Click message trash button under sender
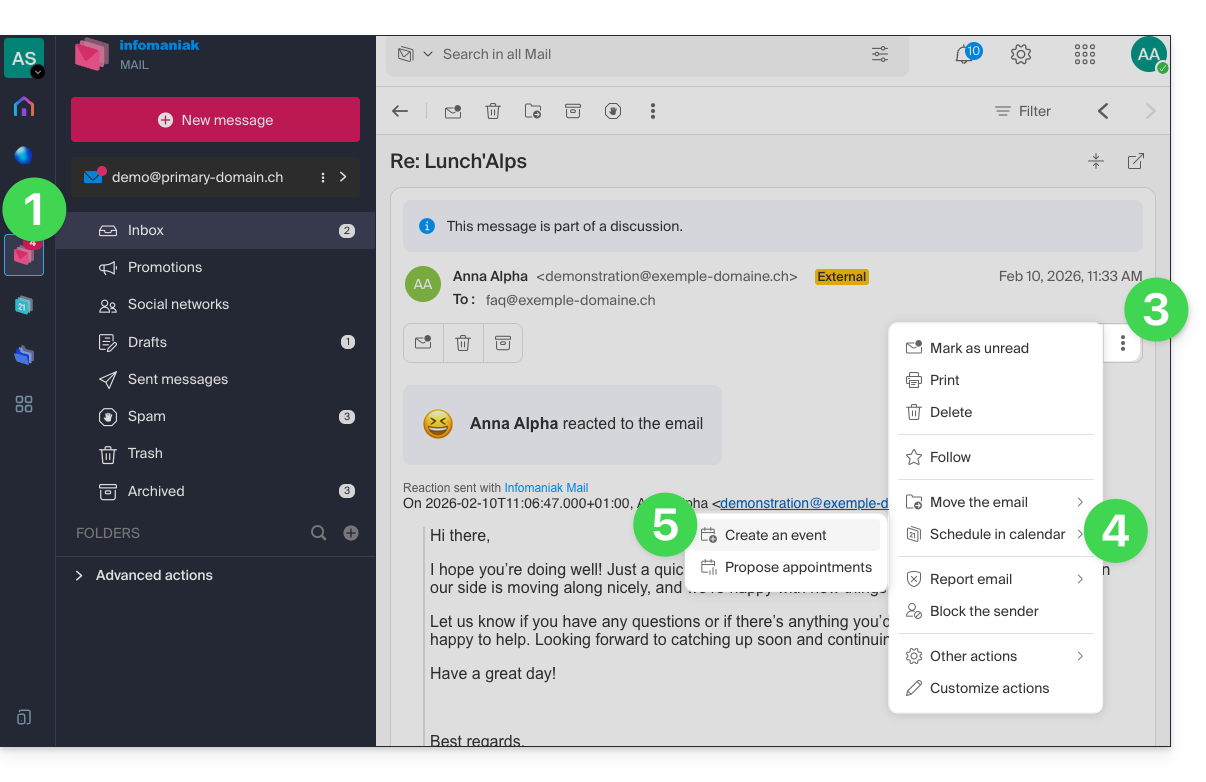The height and width of the screenshot is (782, 1206). (463, 343)
